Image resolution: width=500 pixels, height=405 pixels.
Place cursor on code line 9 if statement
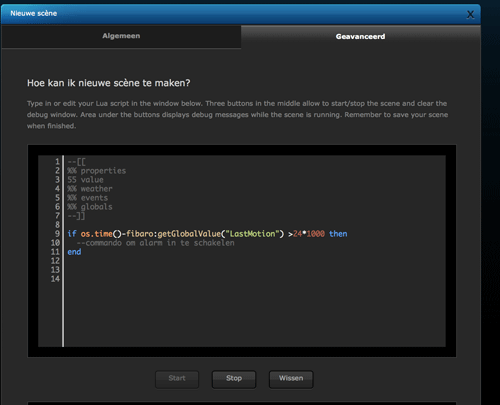click(x=207, y=234)
